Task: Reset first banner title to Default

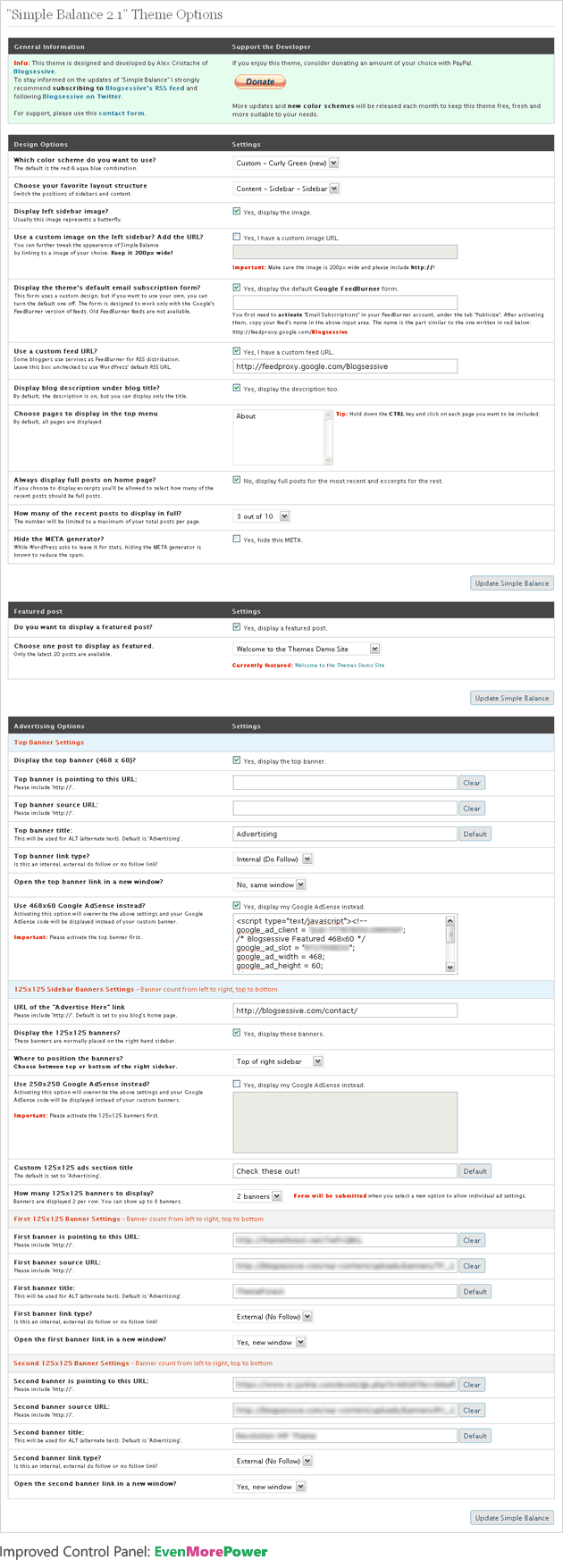Action: pos(475,1291)
